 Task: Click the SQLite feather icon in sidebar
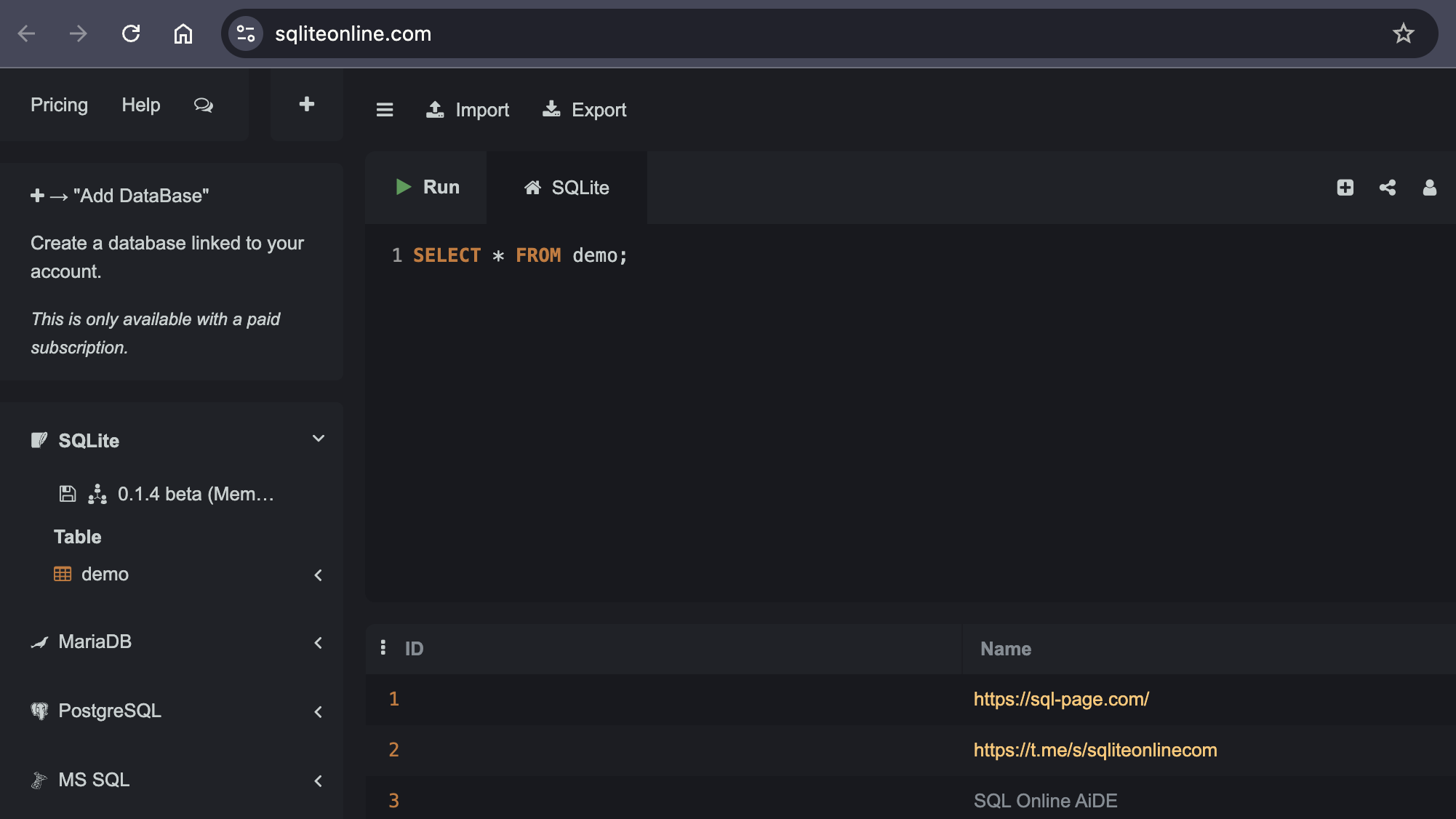pyautogui.click(x=39, y=440)
